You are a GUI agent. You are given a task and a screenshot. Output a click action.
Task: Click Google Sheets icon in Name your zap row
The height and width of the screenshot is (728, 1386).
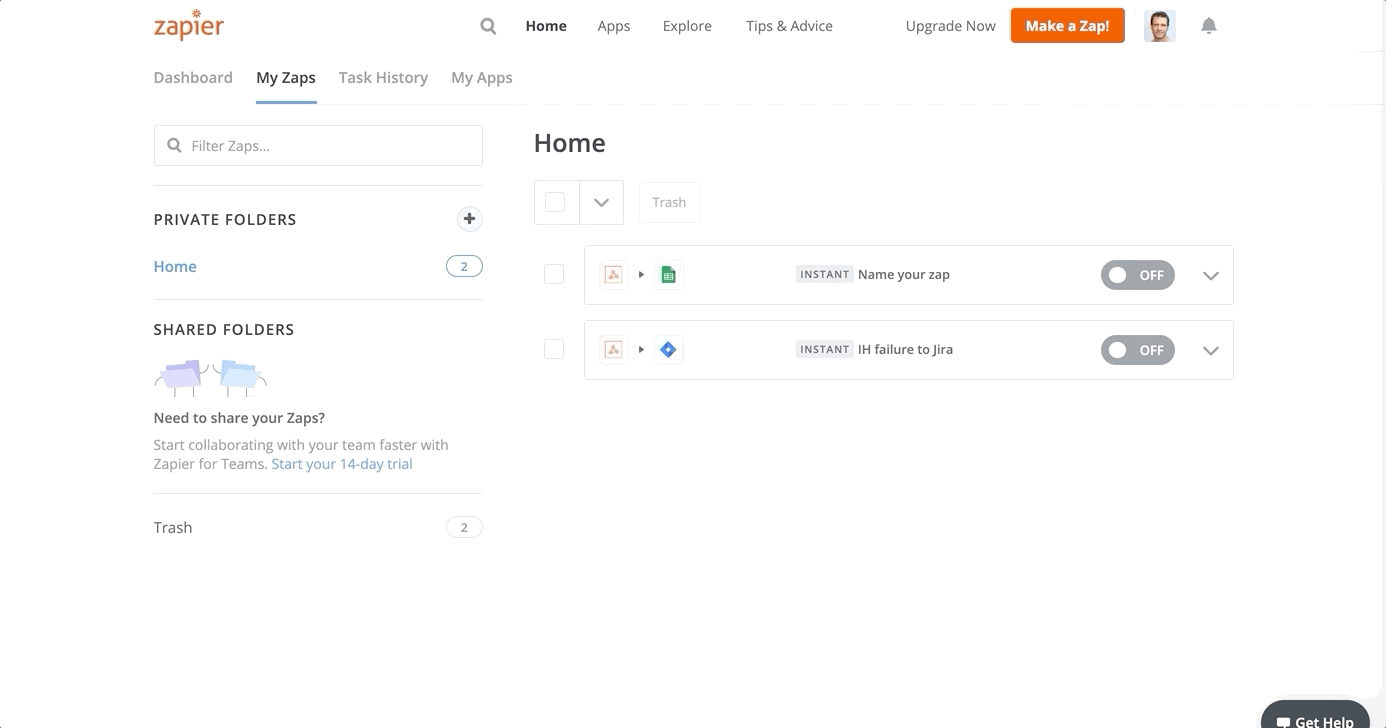coord(669,275)
